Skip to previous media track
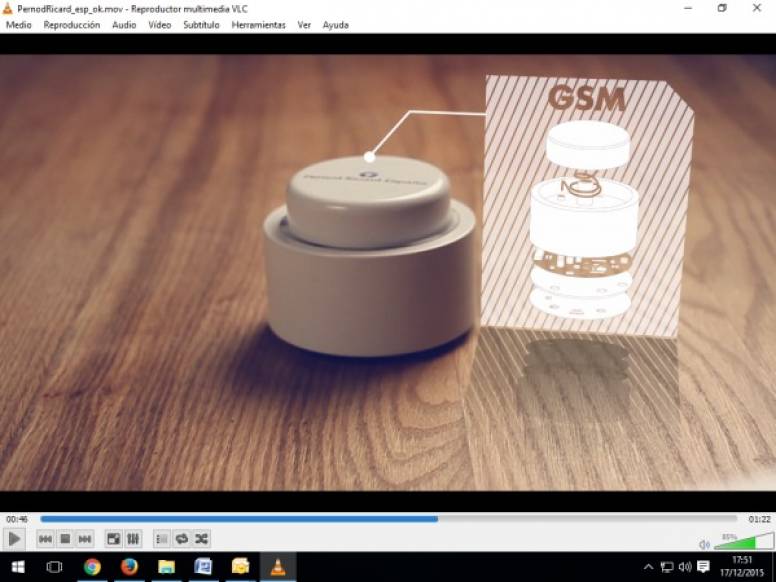 [x=45, y=539]
